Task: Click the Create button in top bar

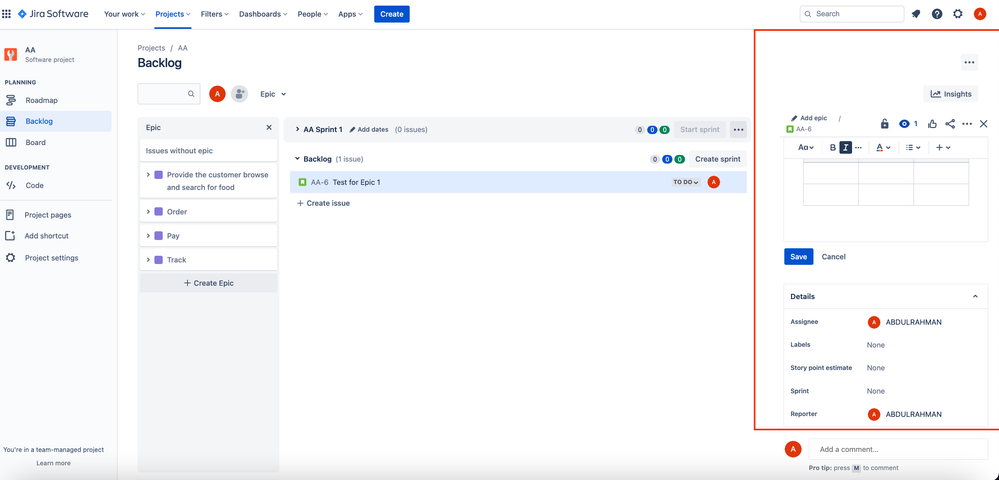Action: pyautogui.click(x=392, y=14)
